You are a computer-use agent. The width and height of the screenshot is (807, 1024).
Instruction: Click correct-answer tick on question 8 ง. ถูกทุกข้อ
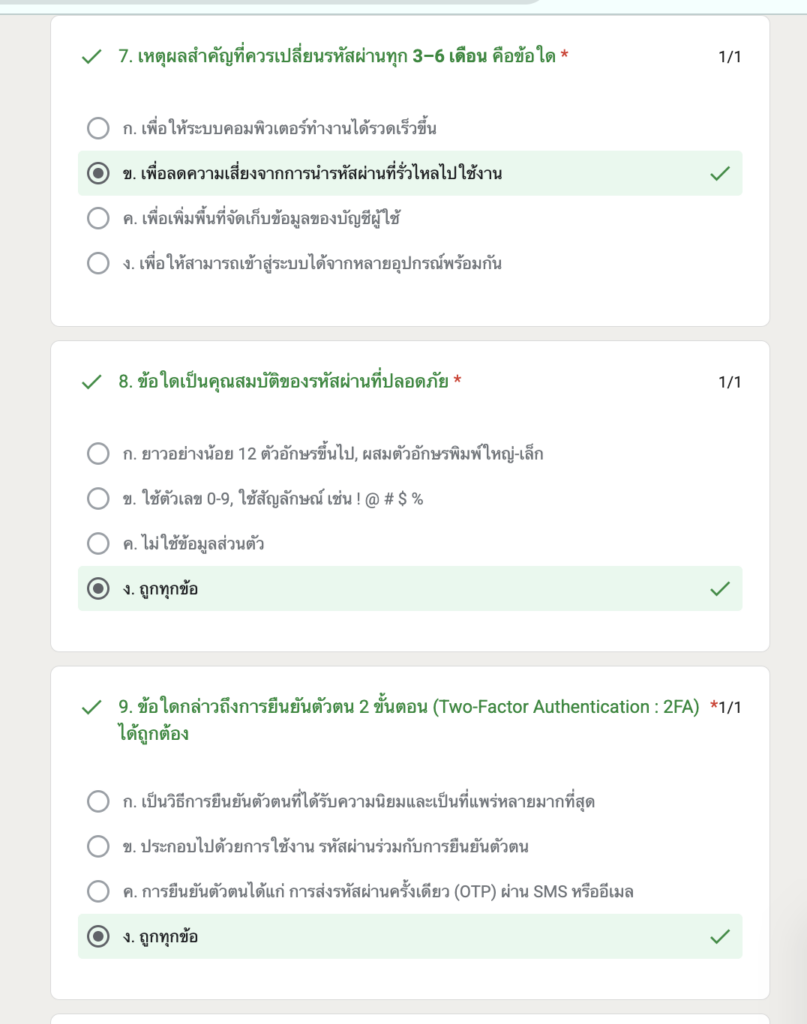point(720,589)
